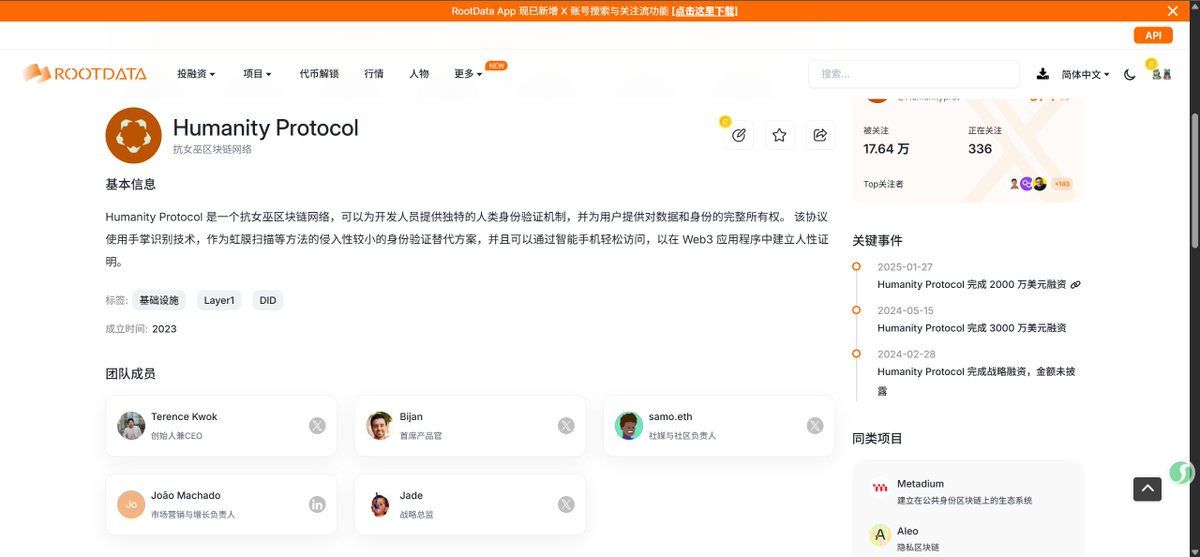The width and height of the screenshot is (1200, 557).
Task: Click the 17.64 万 followers count
Action: coord(886,149)
